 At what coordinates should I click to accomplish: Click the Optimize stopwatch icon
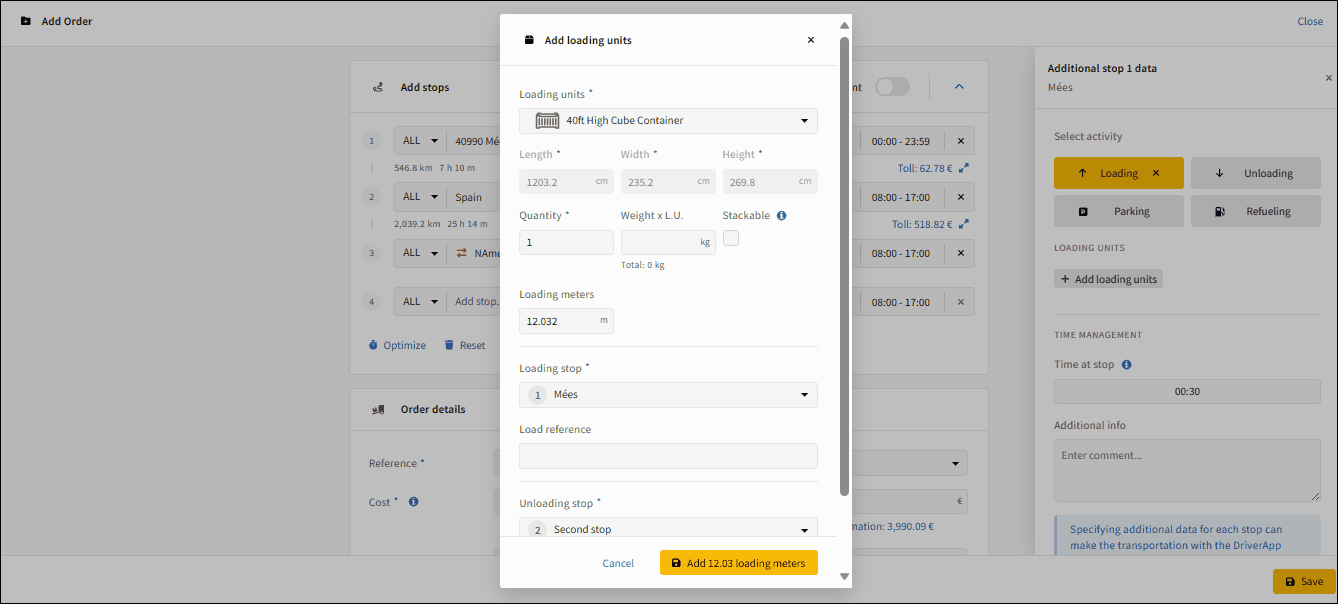[374, 345]
